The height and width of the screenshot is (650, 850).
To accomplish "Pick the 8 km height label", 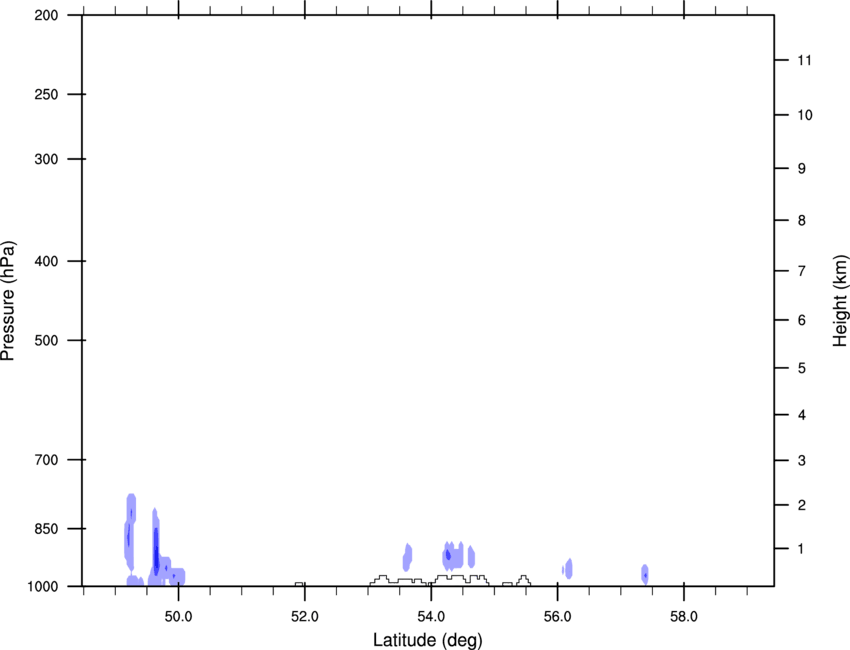I will pyautogui.click(x=802, y=220).
